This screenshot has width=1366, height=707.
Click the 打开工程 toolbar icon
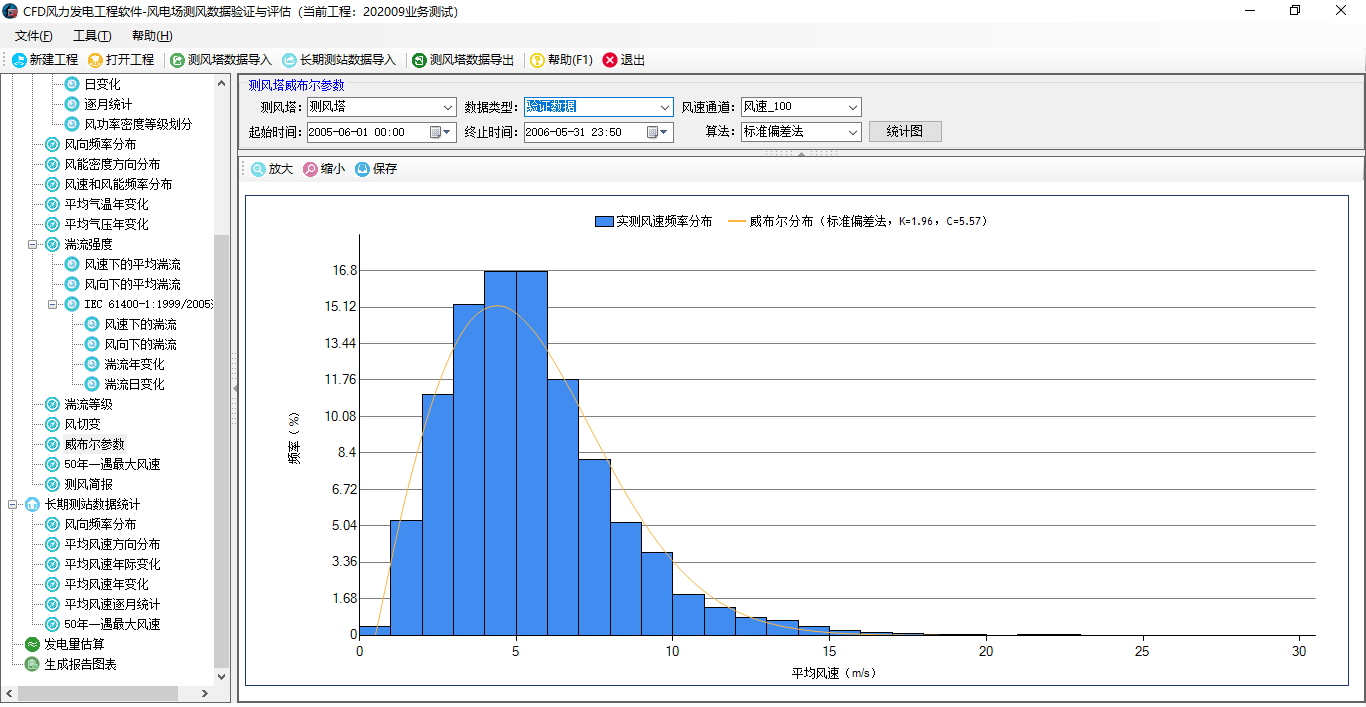(96, 60)
